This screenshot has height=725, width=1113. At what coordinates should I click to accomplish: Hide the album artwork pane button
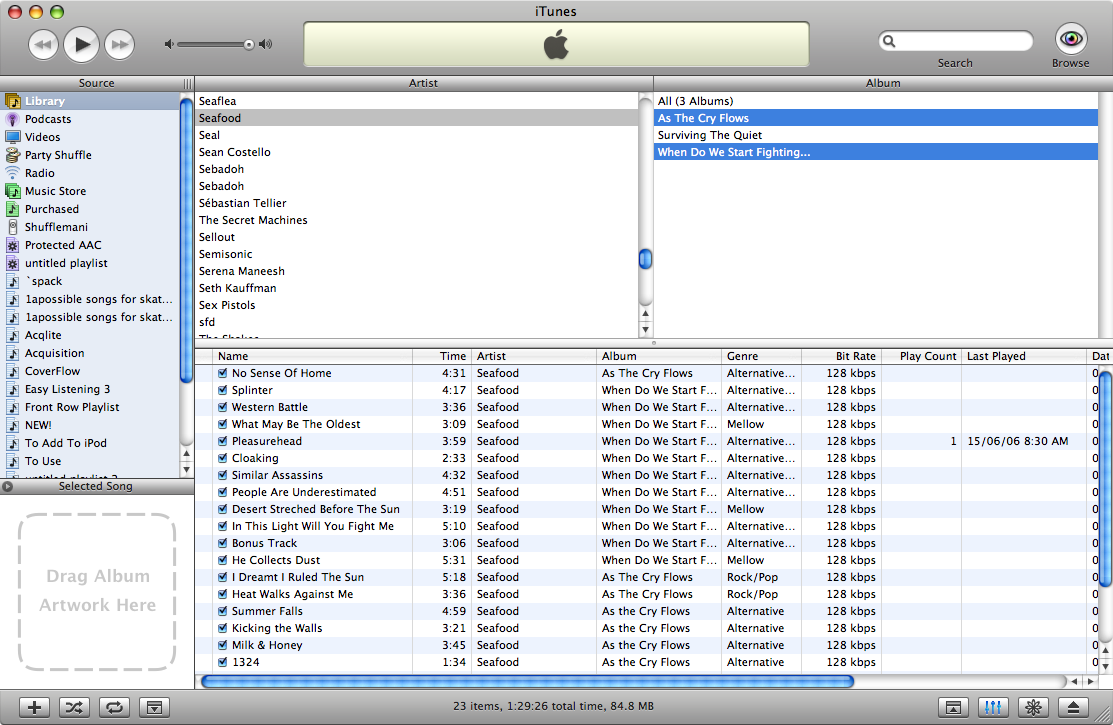click(x=154, y=707)
